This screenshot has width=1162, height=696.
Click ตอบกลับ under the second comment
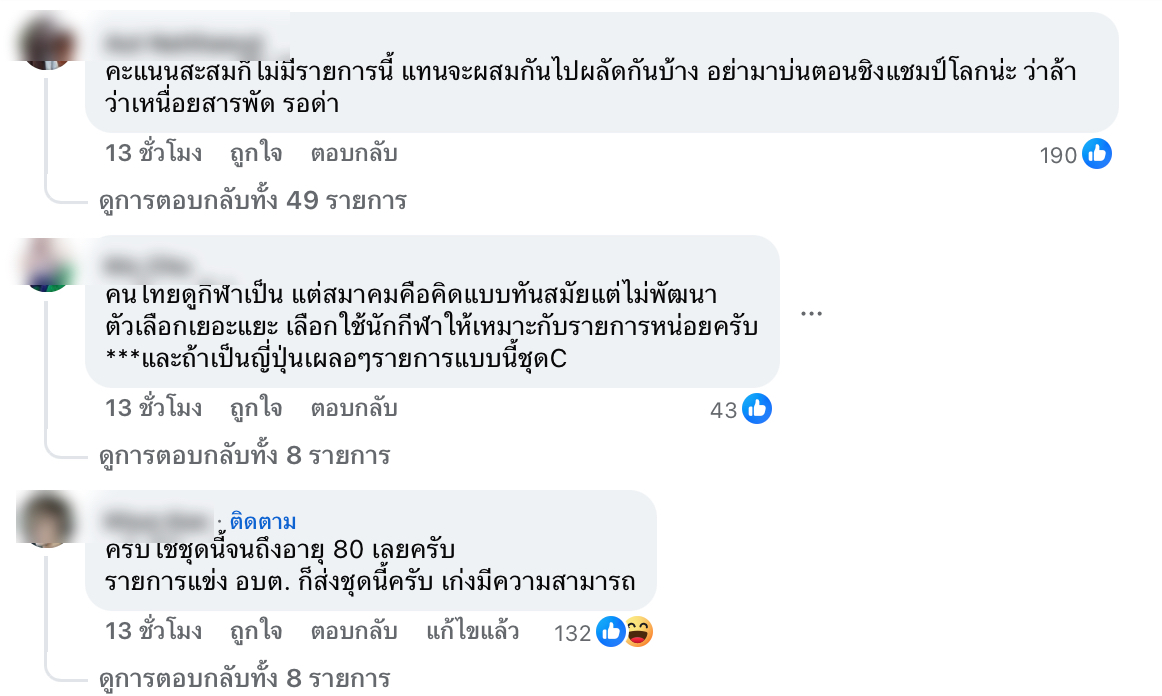tap(354, 408)
